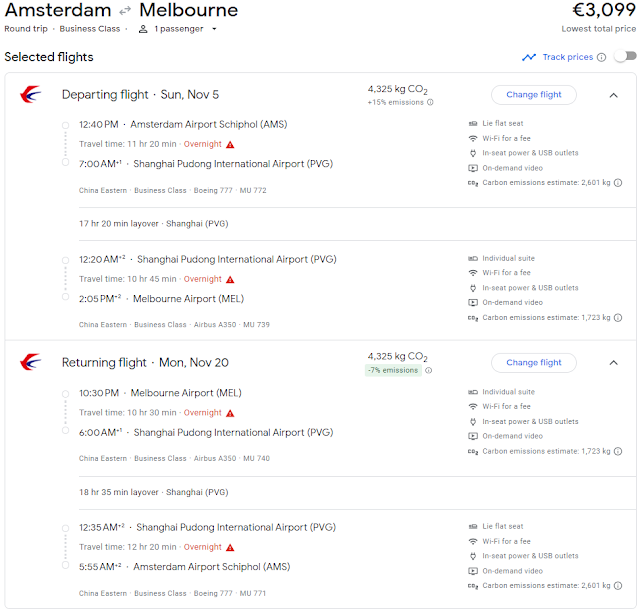Image resolution: width=640 pixels, height=611 pixels.
Task: Click the China Eastern logo on departing flight
Action: coord(30,95)
